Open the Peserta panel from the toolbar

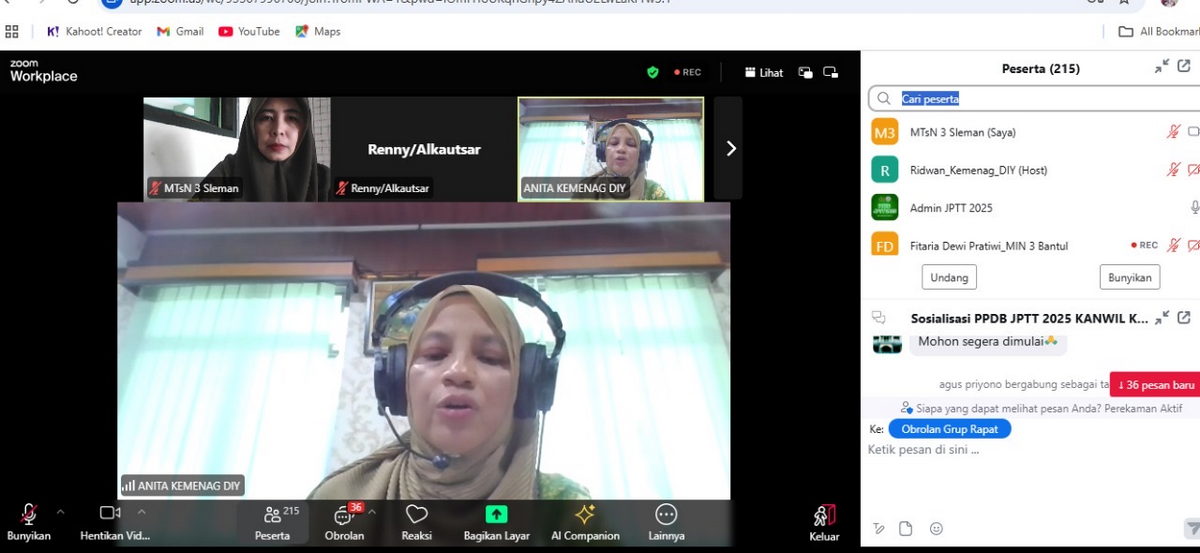272,515
